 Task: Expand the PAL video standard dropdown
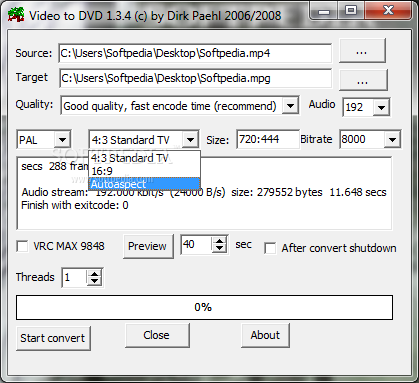pyautogui.click(x=62, y=140)
